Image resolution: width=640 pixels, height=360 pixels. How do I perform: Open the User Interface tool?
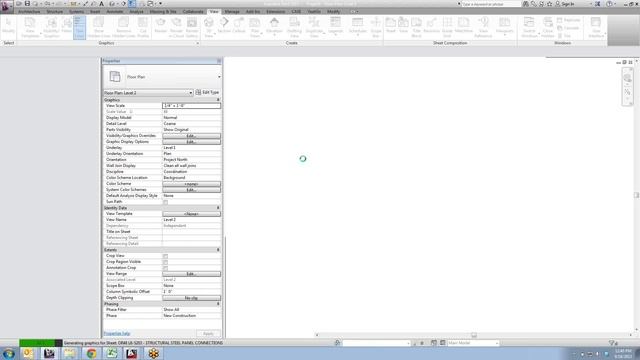click(596, 28)
